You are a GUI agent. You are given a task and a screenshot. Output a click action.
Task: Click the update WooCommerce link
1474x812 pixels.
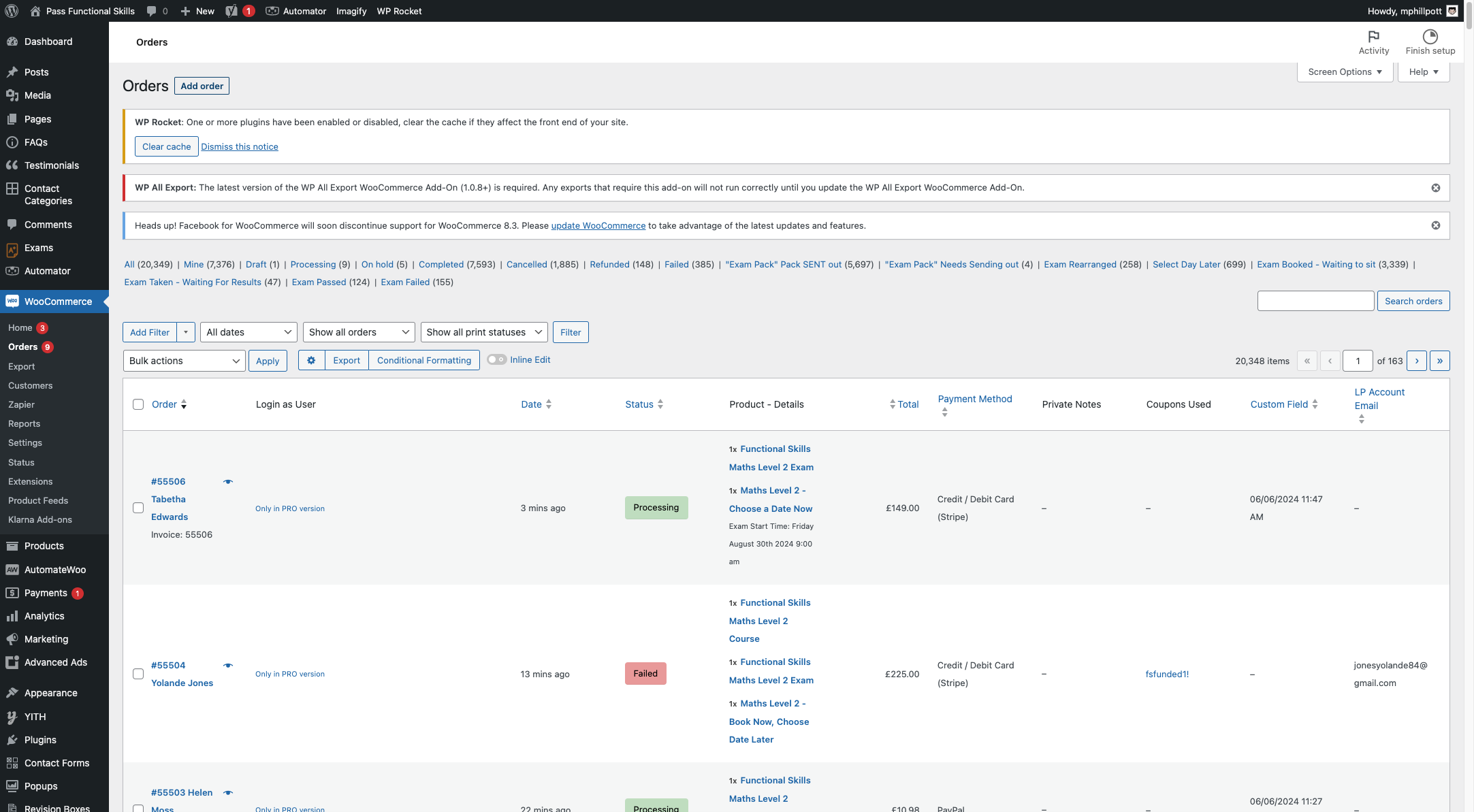tap(598, 226)
